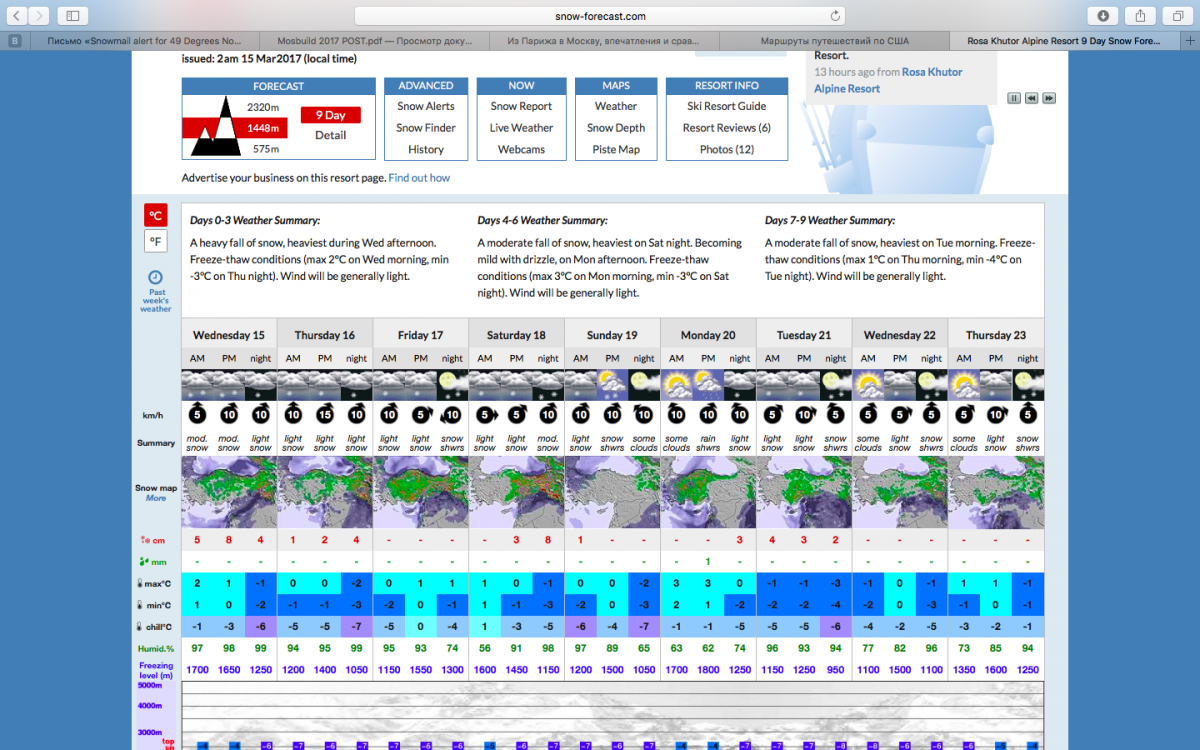Image resolution: width=1200 pixels, height=750 pixels.
Task: Focus the snow-forecast.com address bar
Action: 599,16
